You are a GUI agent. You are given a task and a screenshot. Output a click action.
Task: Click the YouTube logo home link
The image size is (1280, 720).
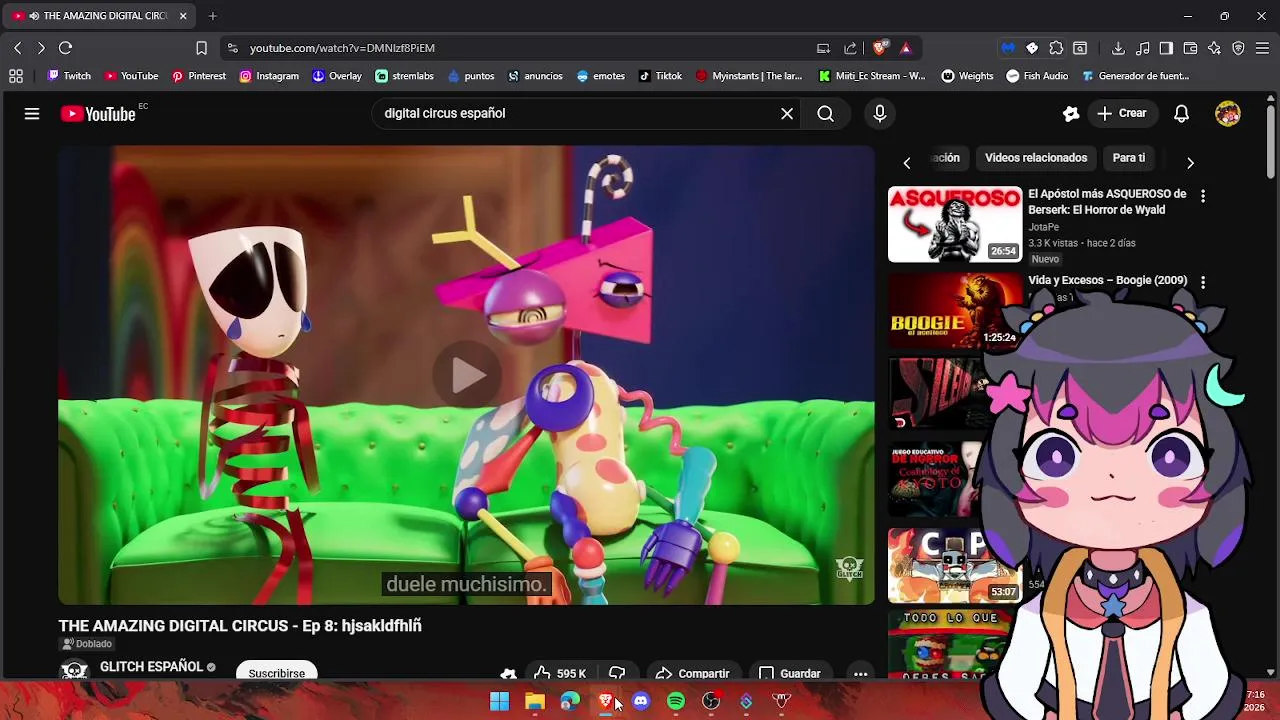98,114
